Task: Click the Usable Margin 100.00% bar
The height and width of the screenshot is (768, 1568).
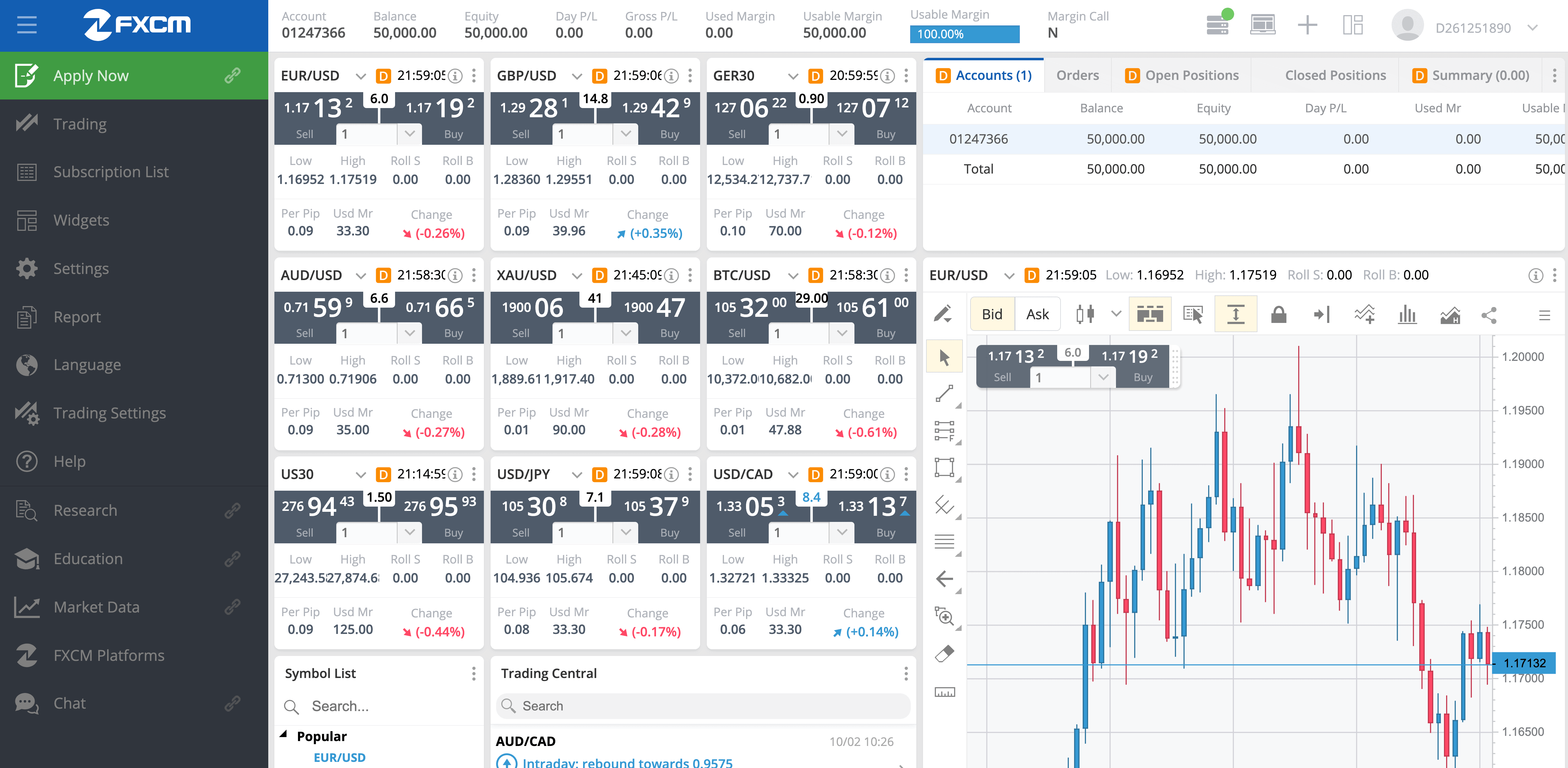Action: click(964, 34)
